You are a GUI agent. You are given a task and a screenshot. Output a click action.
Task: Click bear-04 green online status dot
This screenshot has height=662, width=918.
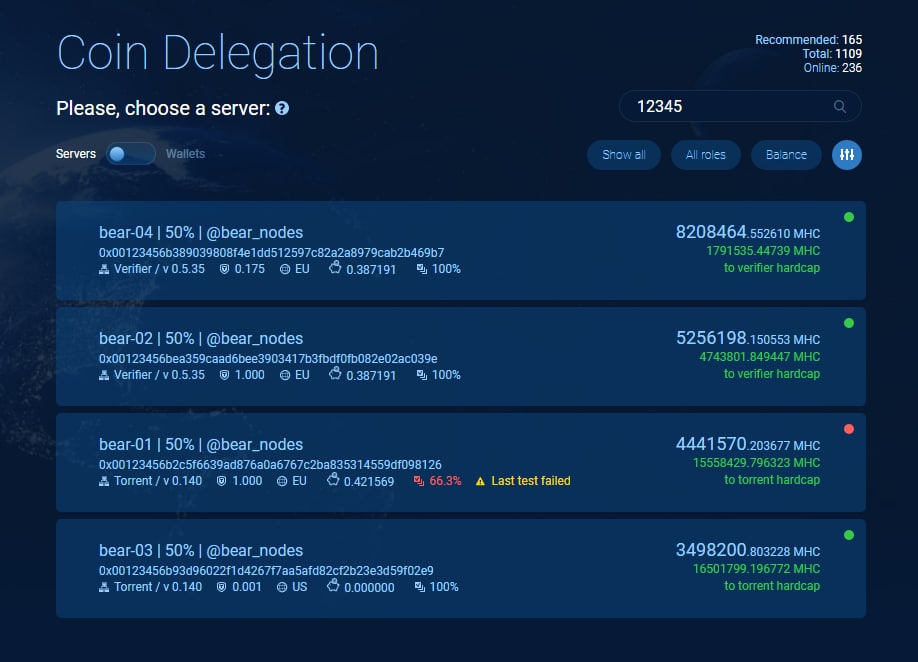point(849,217)
